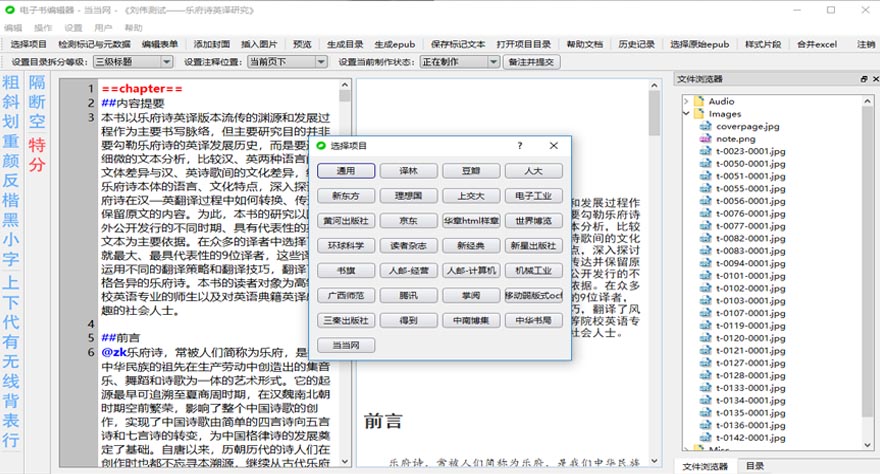Click 生成epub in the toolbar
Image resolution: width=880 pixels, height=474 pixels.
(x=397, y=45)
